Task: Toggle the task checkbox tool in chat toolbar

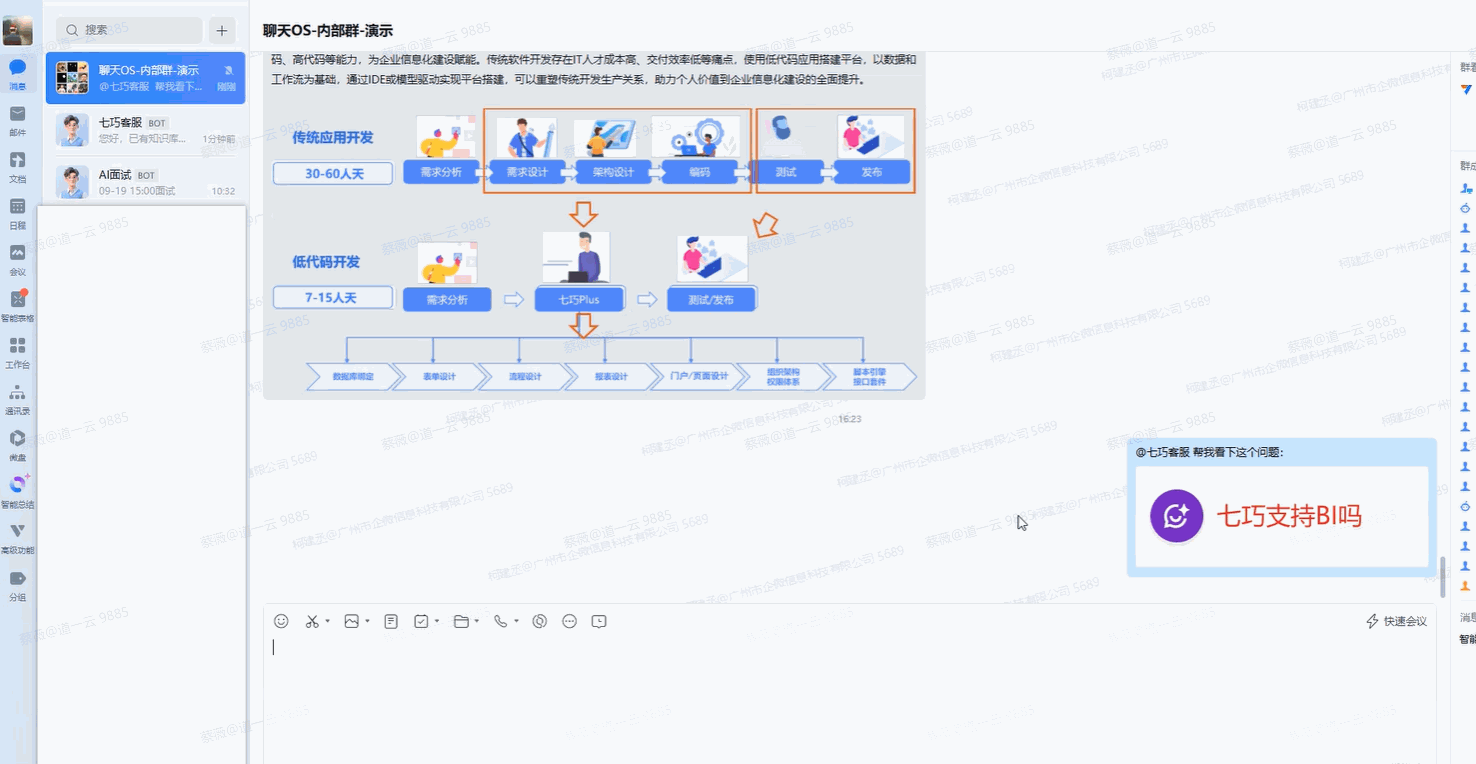Action: point(420,620)
